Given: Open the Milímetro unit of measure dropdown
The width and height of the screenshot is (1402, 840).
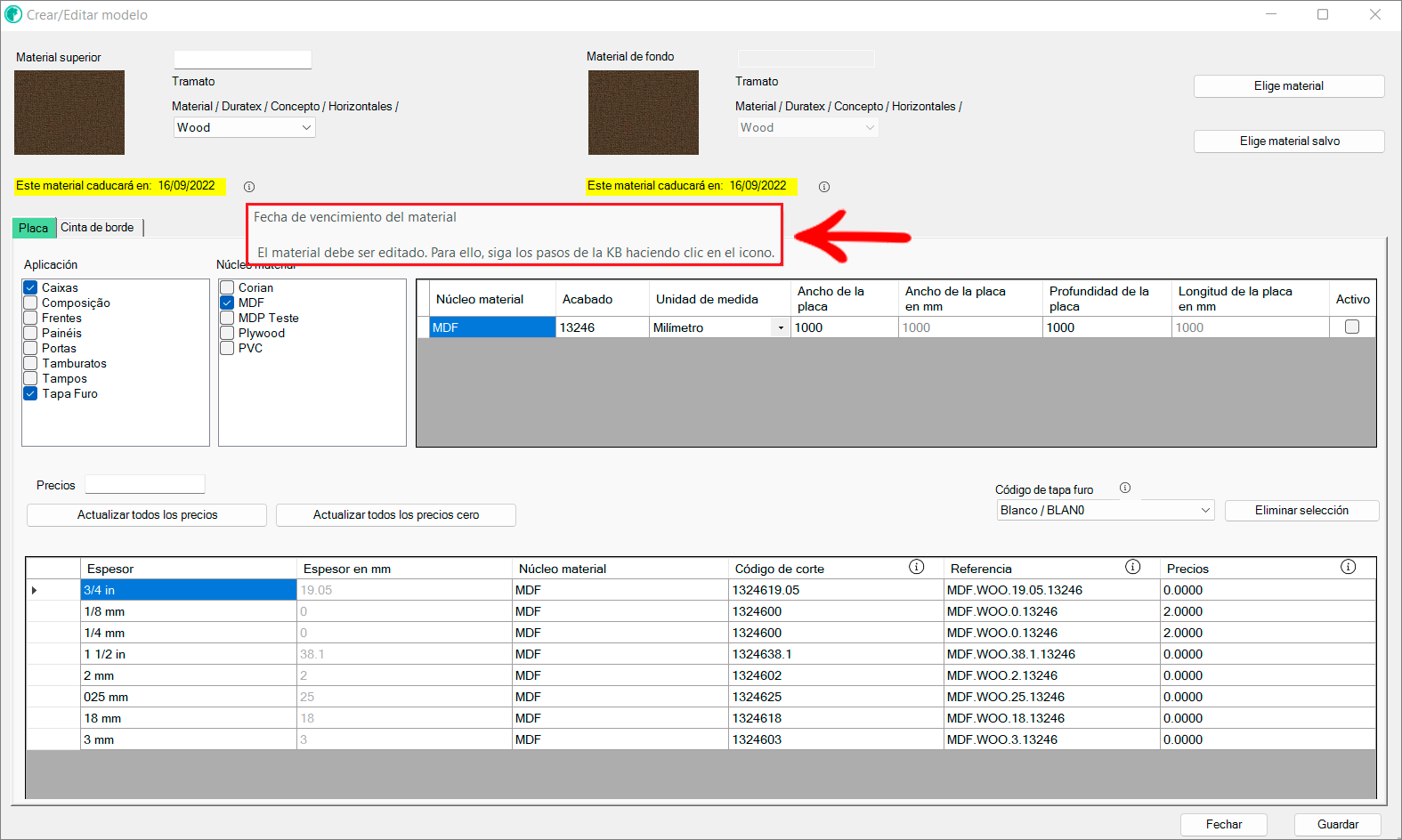Looking at the screenshot, I should point(781,327).
